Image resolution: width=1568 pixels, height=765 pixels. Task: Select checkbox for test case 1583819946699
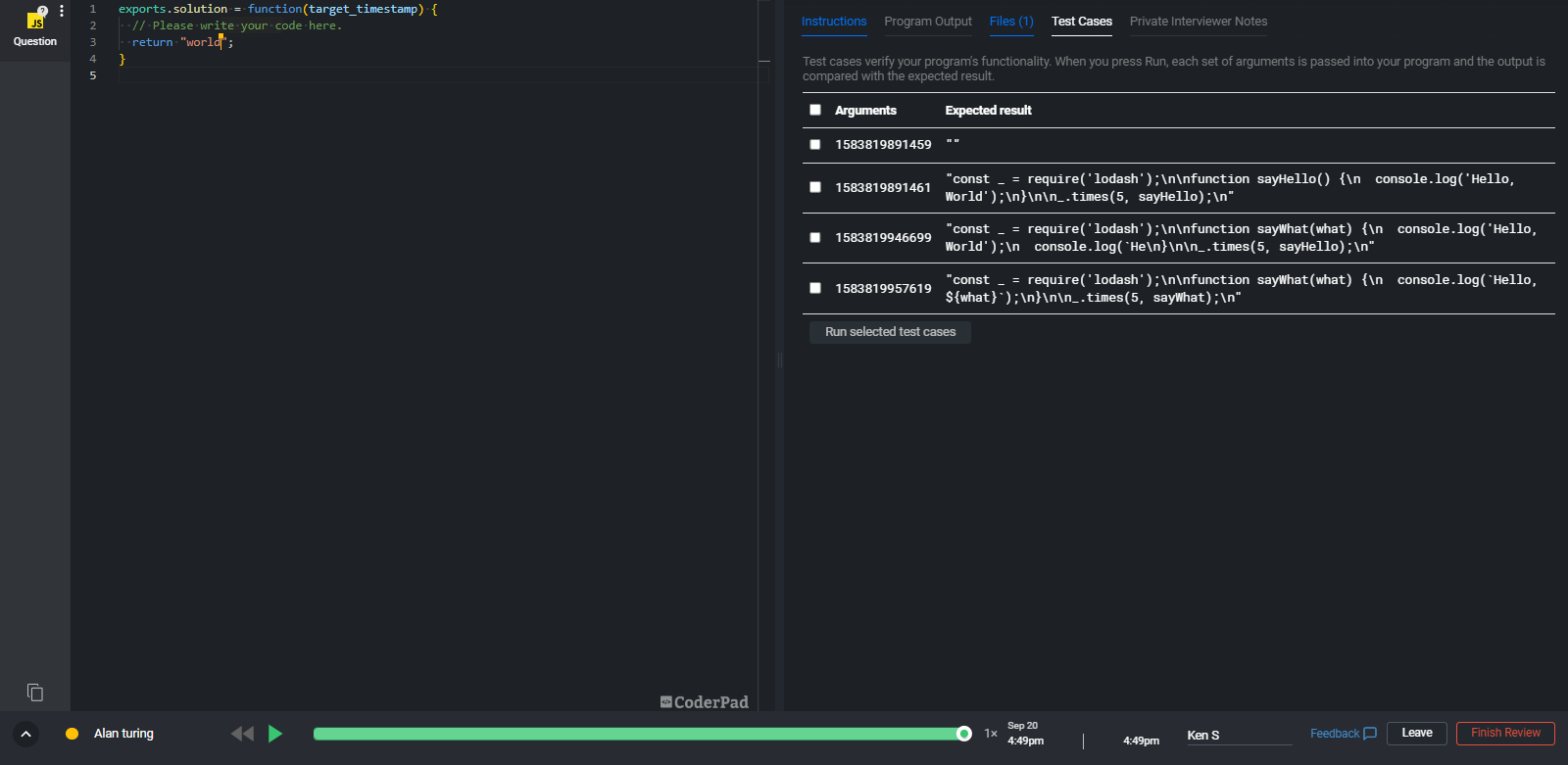[x=815, y=237]
